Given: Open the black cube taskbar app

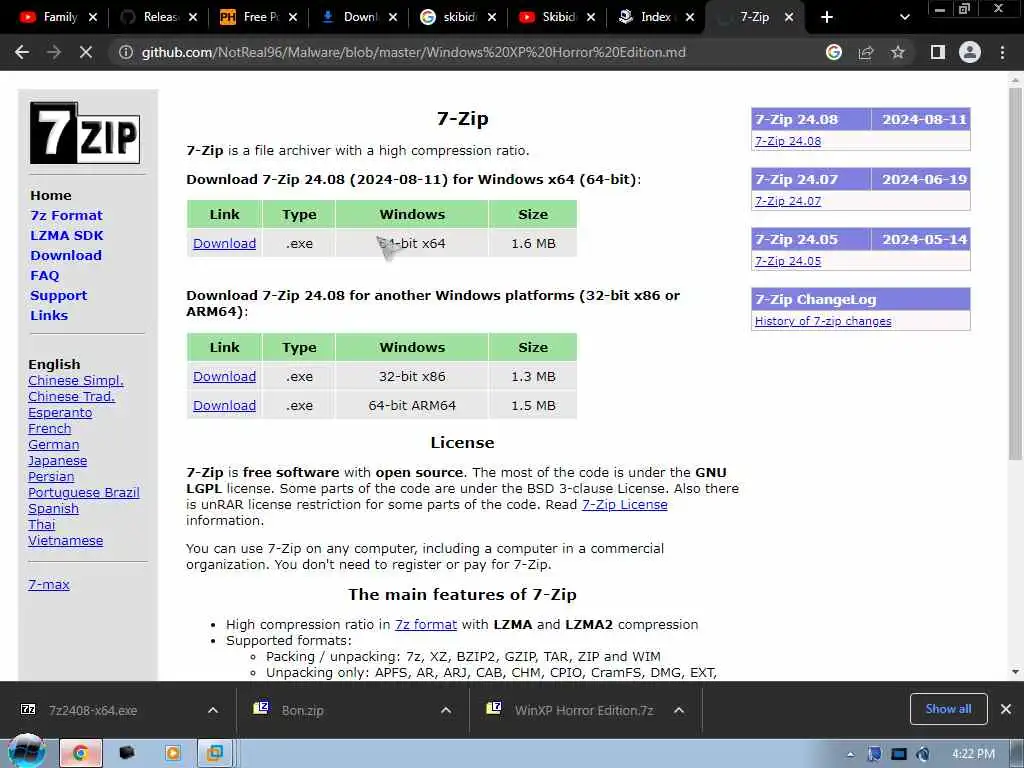Looking at the screenshot, I should [127, 753].
